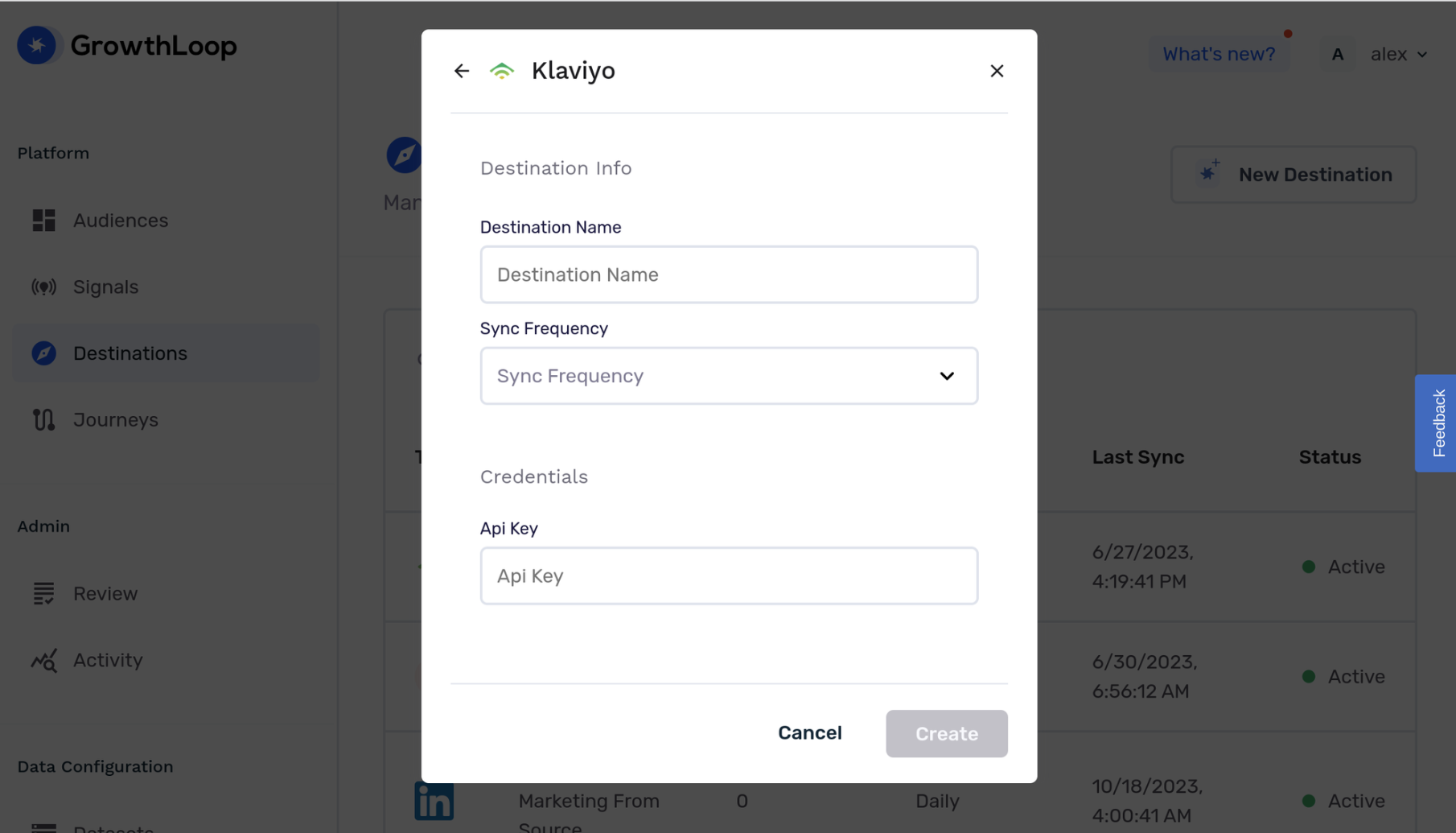Click the GrowthLoop logo icon

coord(37,45)
